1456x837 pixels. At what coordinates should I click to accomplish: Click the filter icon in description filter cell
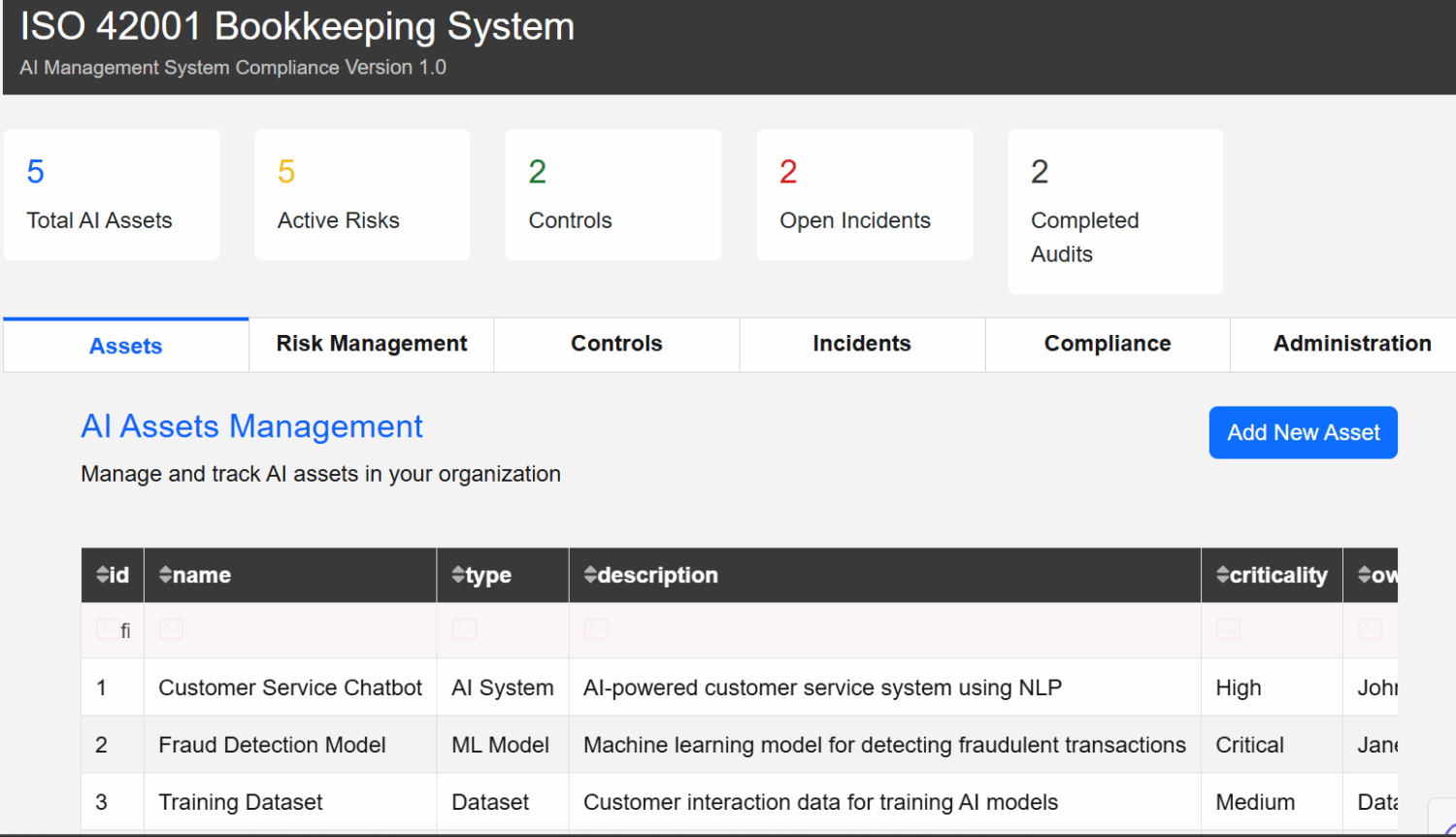596,629
